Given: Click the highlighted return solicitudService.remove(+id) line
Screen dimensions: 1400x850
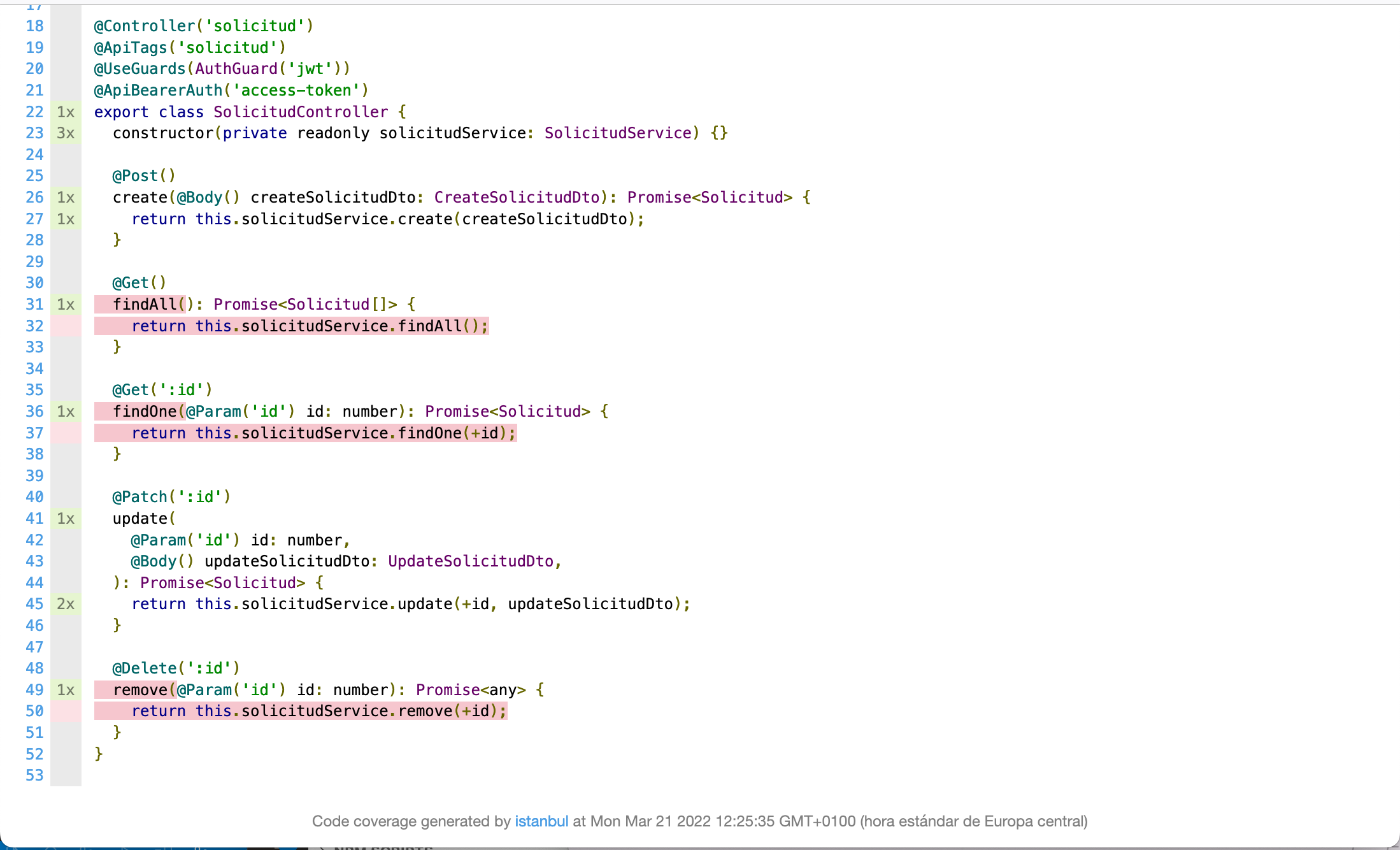Looking at the screenshot, I should pyautogui.click(x=301, y=711).
